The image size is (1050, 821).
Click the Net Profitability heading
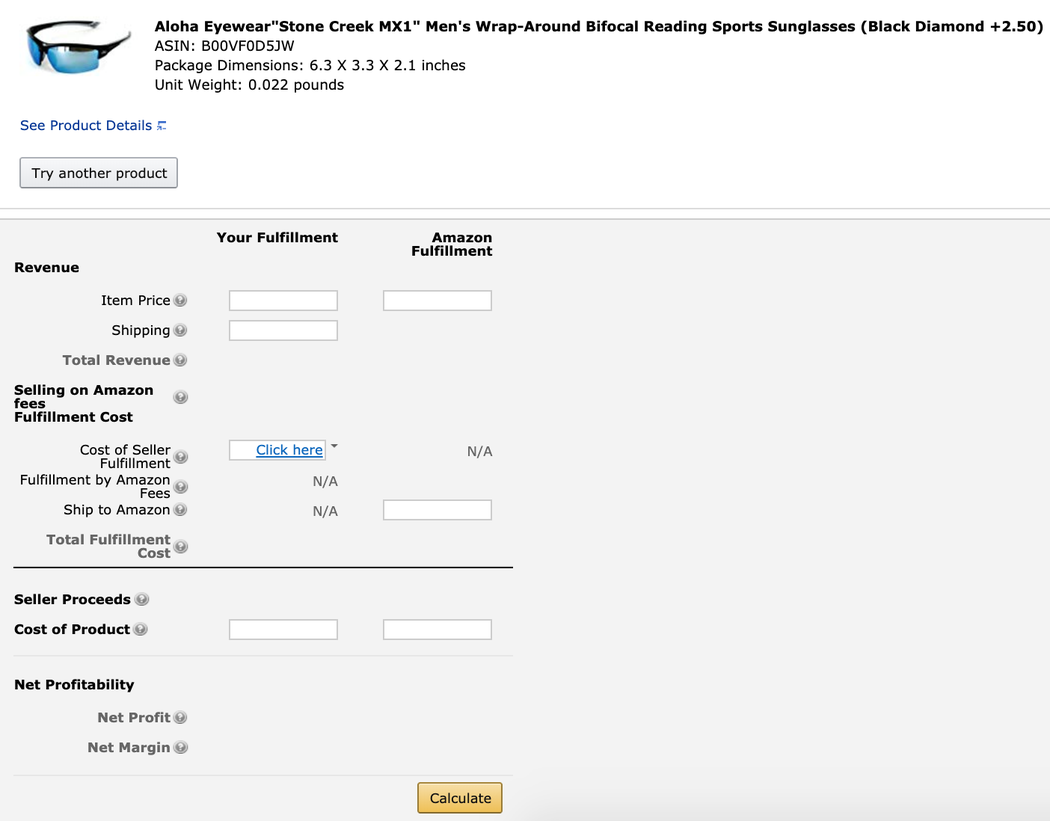point(74,685)
